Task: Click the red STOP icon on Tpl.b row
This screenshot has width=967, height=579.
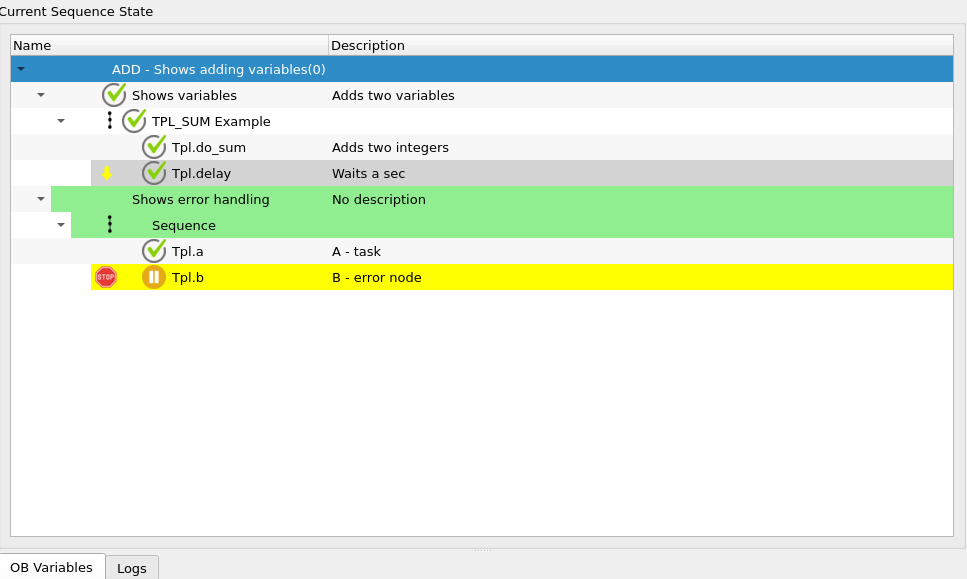Action: 107,277
